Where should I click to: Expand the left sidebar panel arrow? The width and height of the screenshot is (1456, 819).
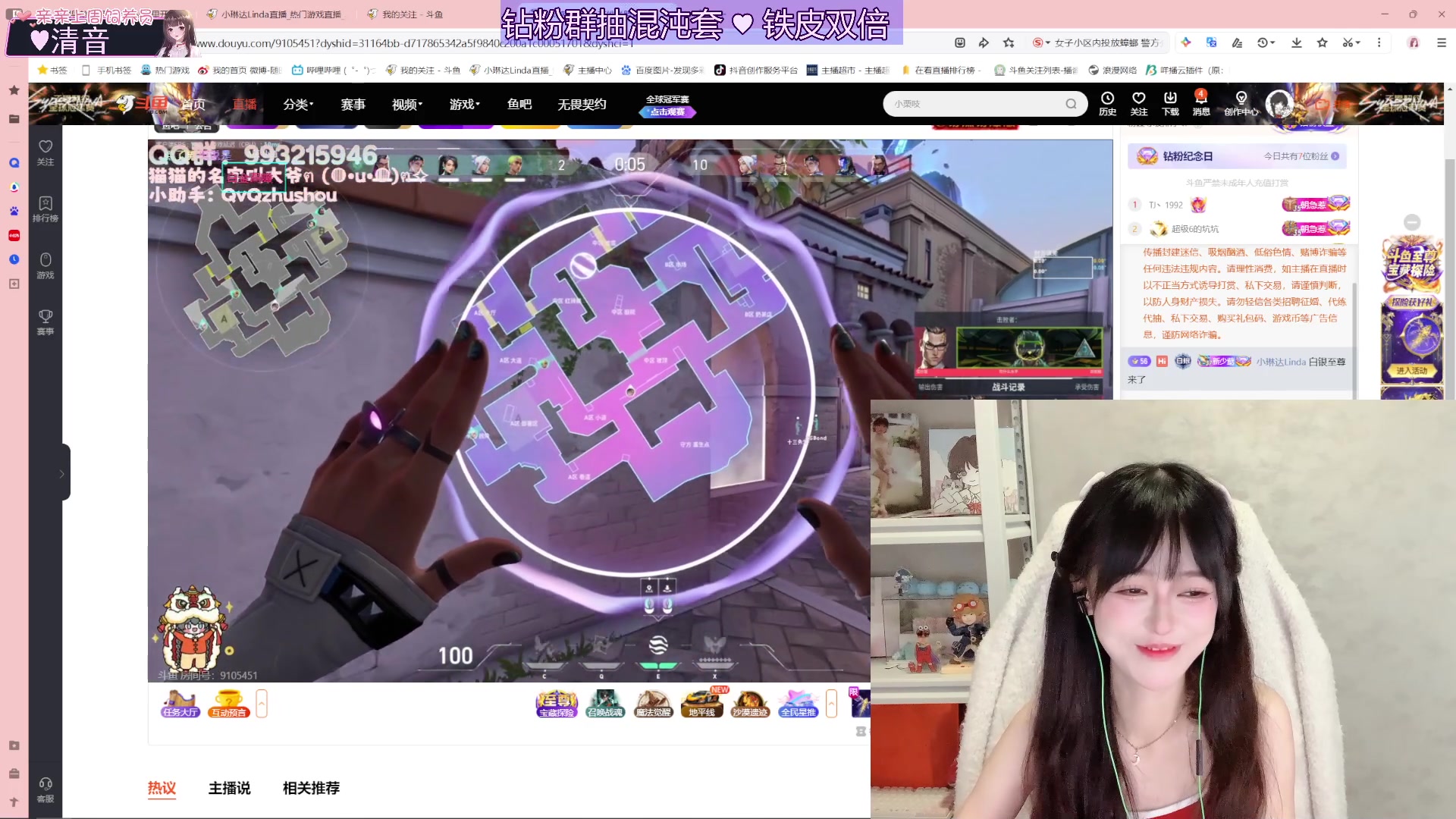coord(62,473)
